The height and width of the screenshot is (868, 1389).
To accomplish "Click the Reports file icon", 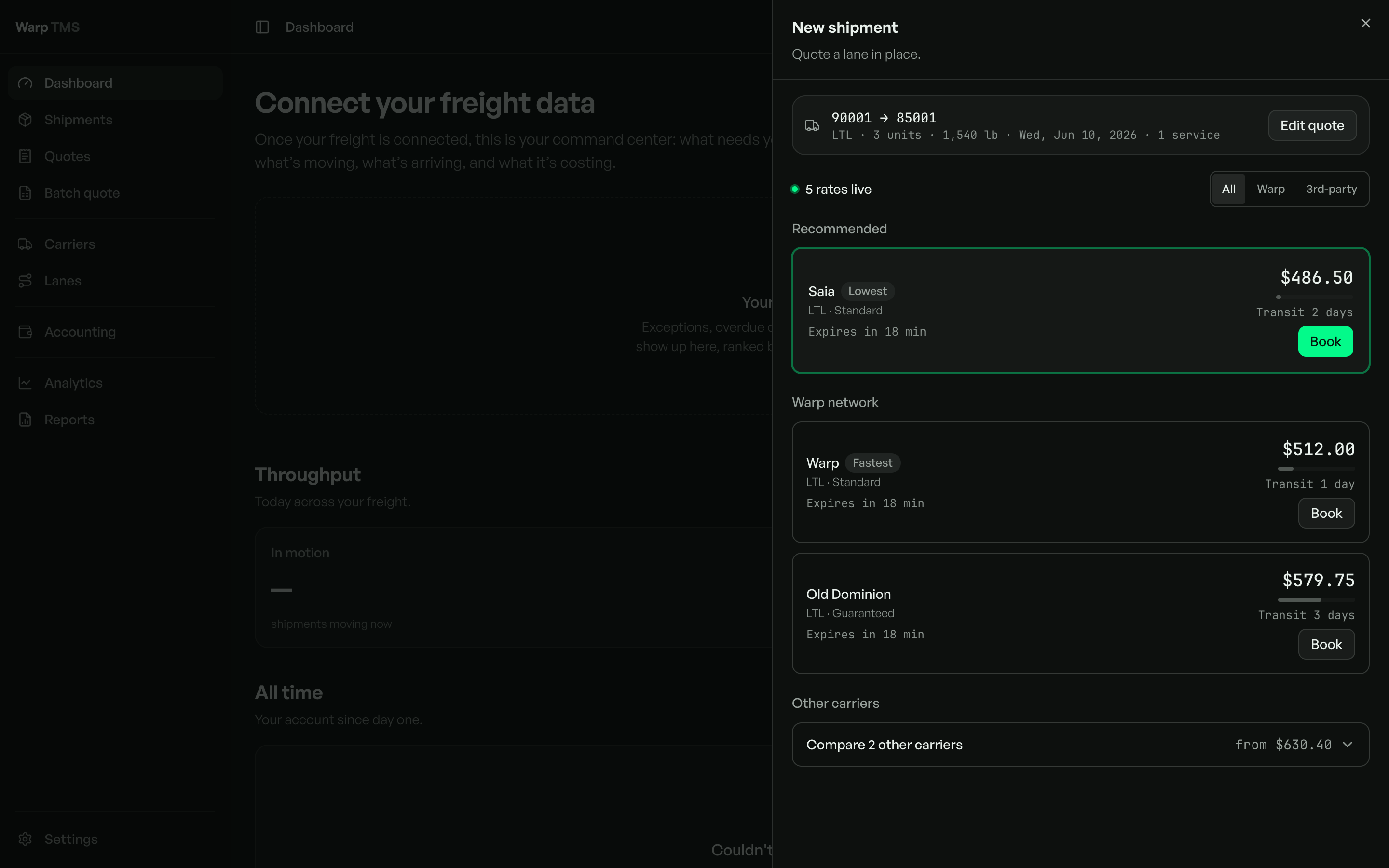I will click(x=25, y=420).
